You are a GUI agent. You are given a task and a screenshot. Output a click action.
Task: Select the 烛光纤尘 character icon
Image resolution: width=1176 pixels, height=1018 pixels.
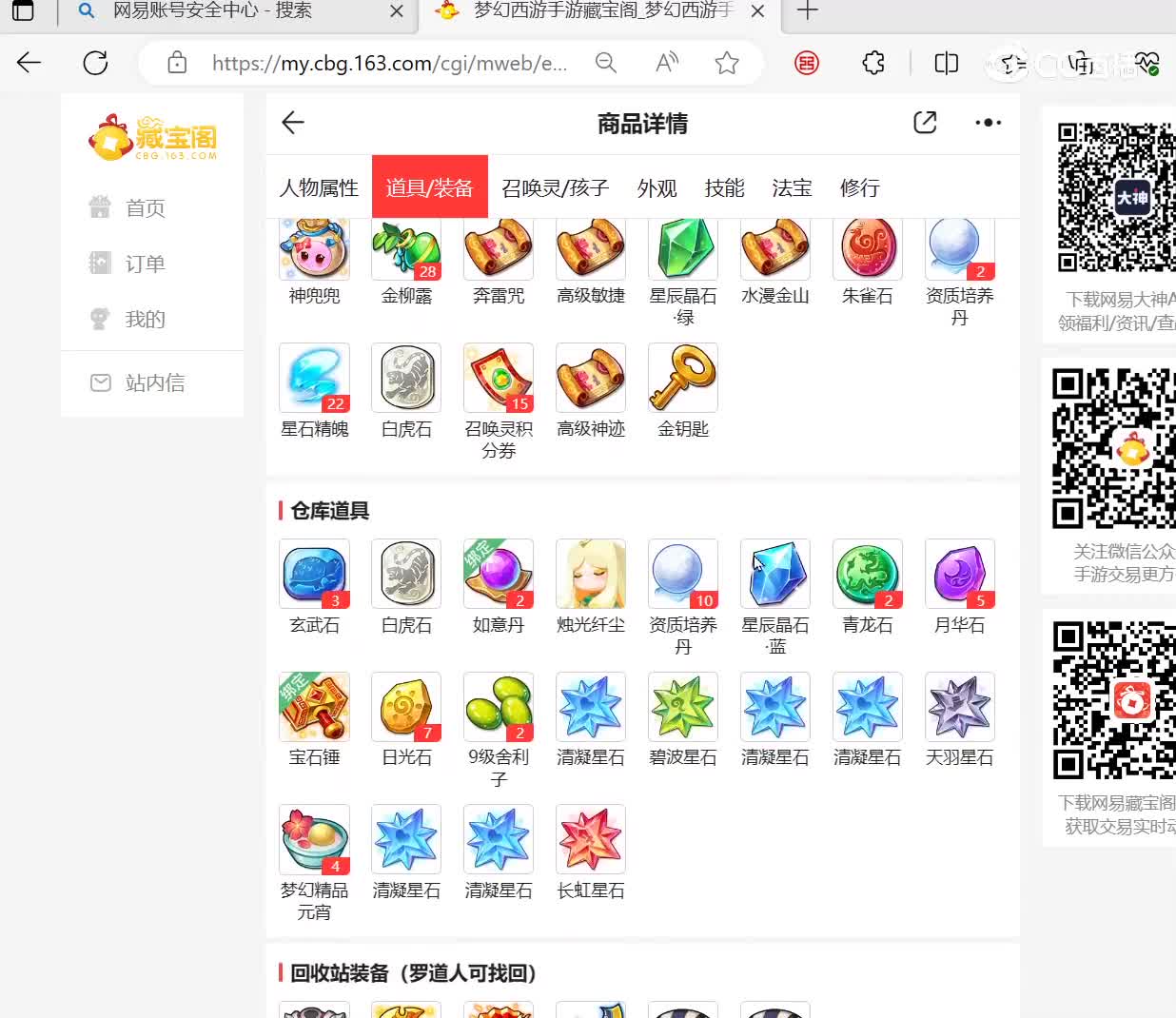(591, 574)
